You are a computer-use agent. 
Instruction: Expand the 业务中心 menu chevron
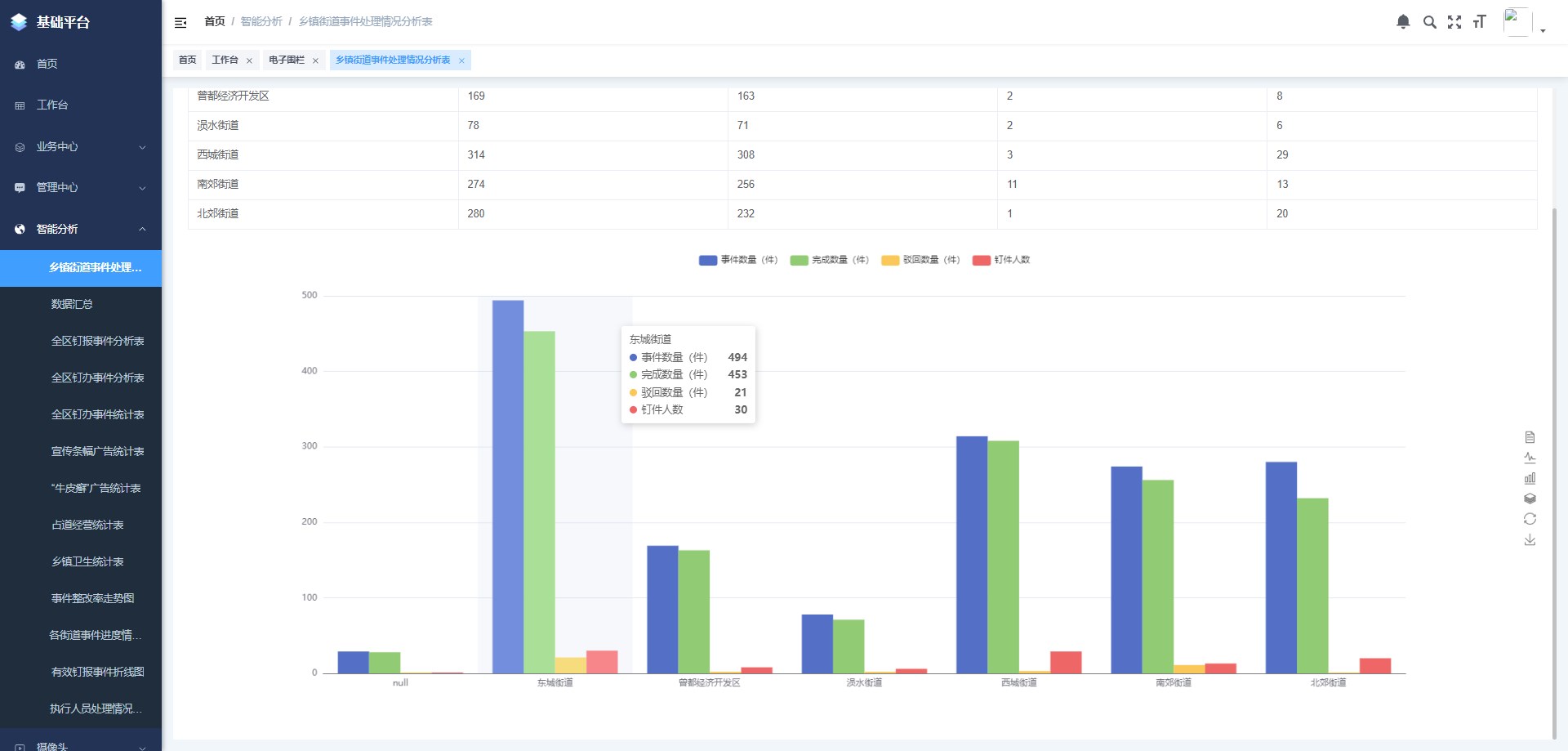coord(142,147)
